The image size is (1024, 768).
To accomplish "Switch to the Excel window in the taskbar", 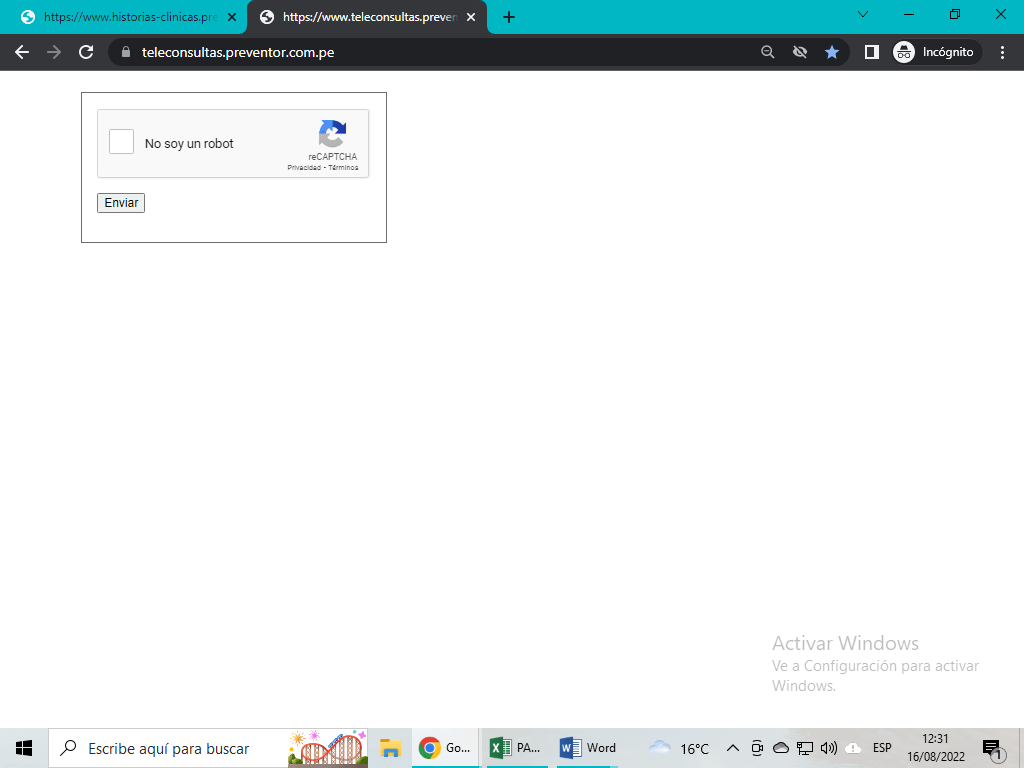I will click(x=515, y=748).
